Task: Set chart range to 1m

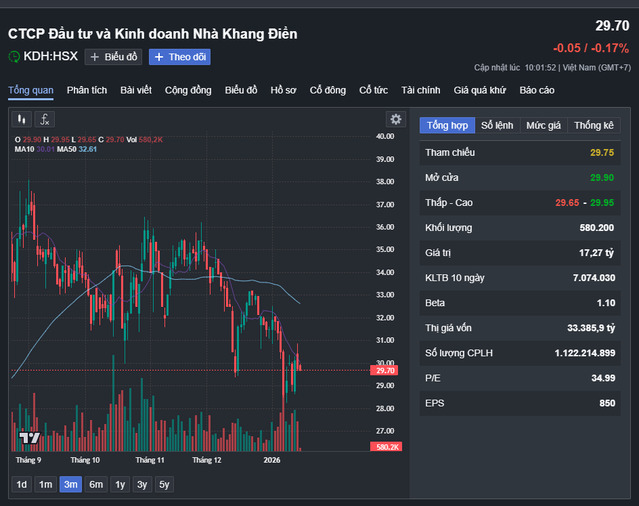Action: tap(46, 484)
